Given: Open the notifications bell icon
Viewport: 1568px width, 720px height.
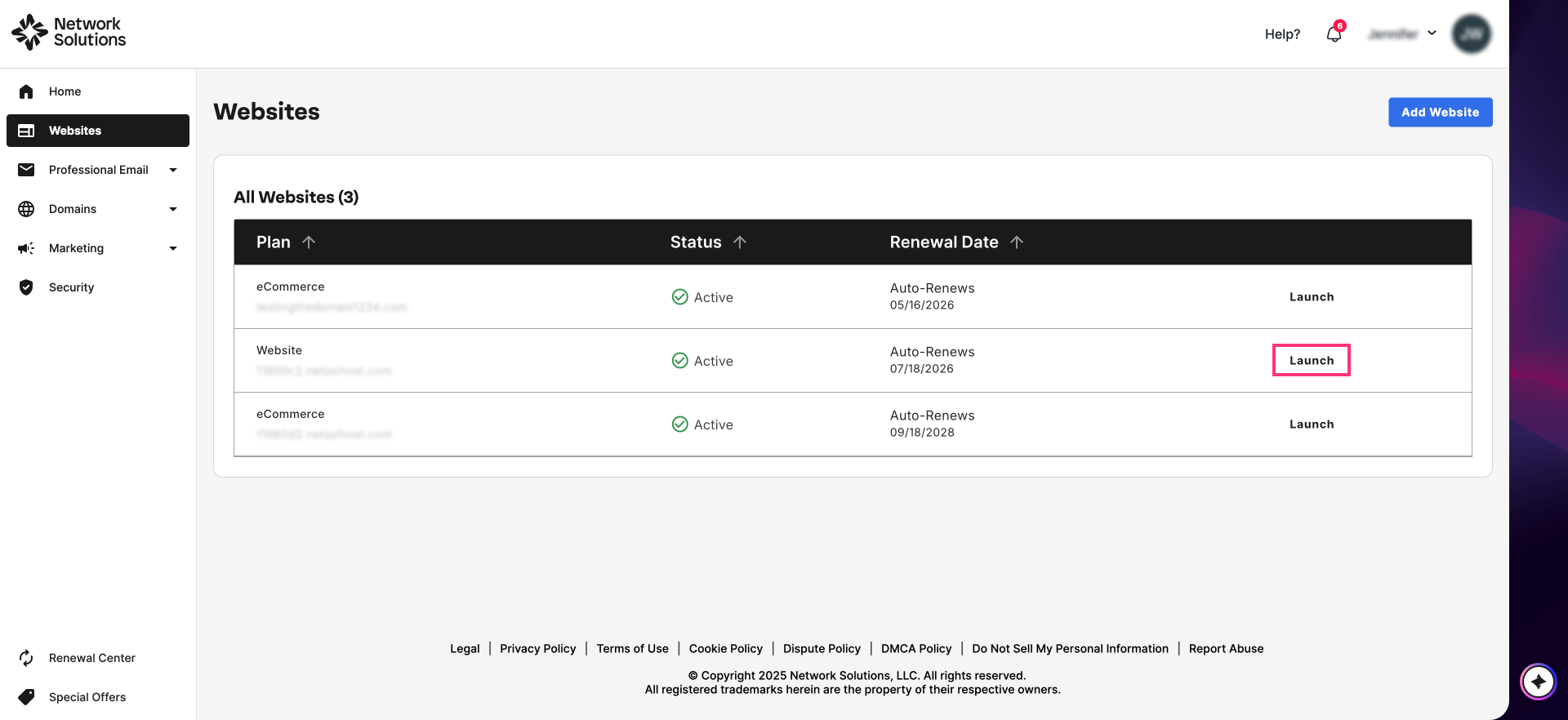Looking at the screenshot, I should (1334, 34).
